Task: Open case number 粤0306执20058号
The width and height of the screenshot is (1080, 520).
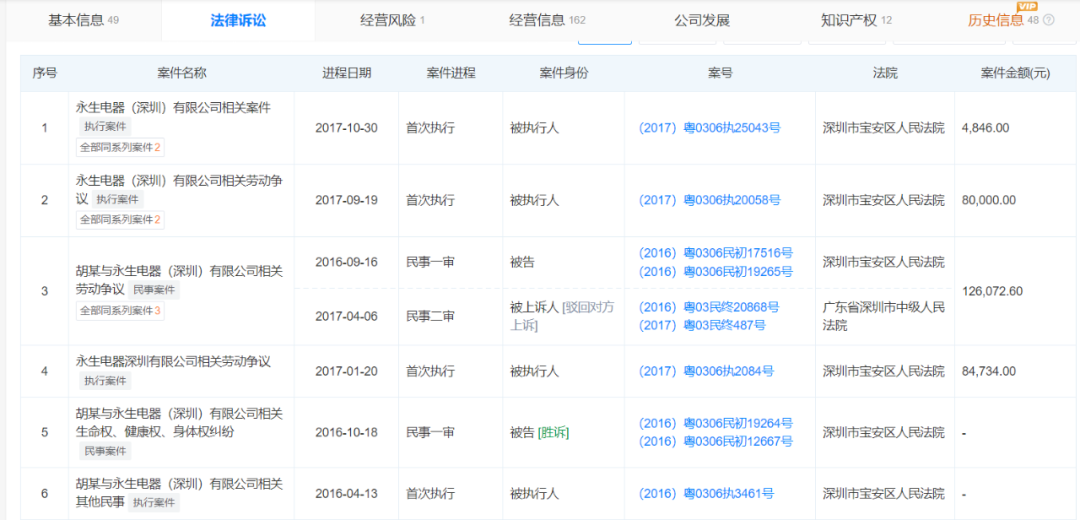Action: pyautogui.click(x=709, y=200)
